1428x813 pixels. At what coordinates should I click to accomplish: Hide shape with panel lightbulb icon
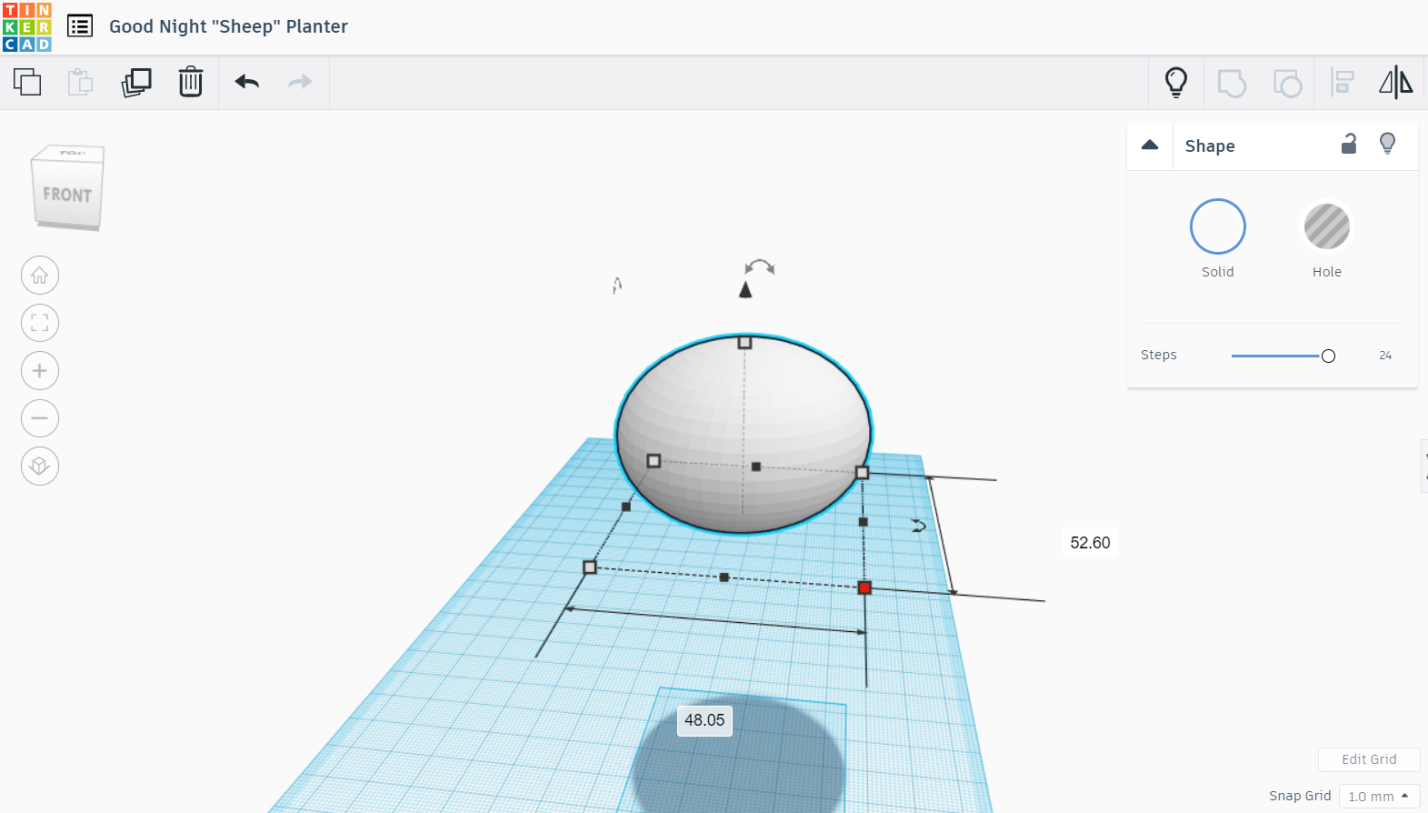1387,144
